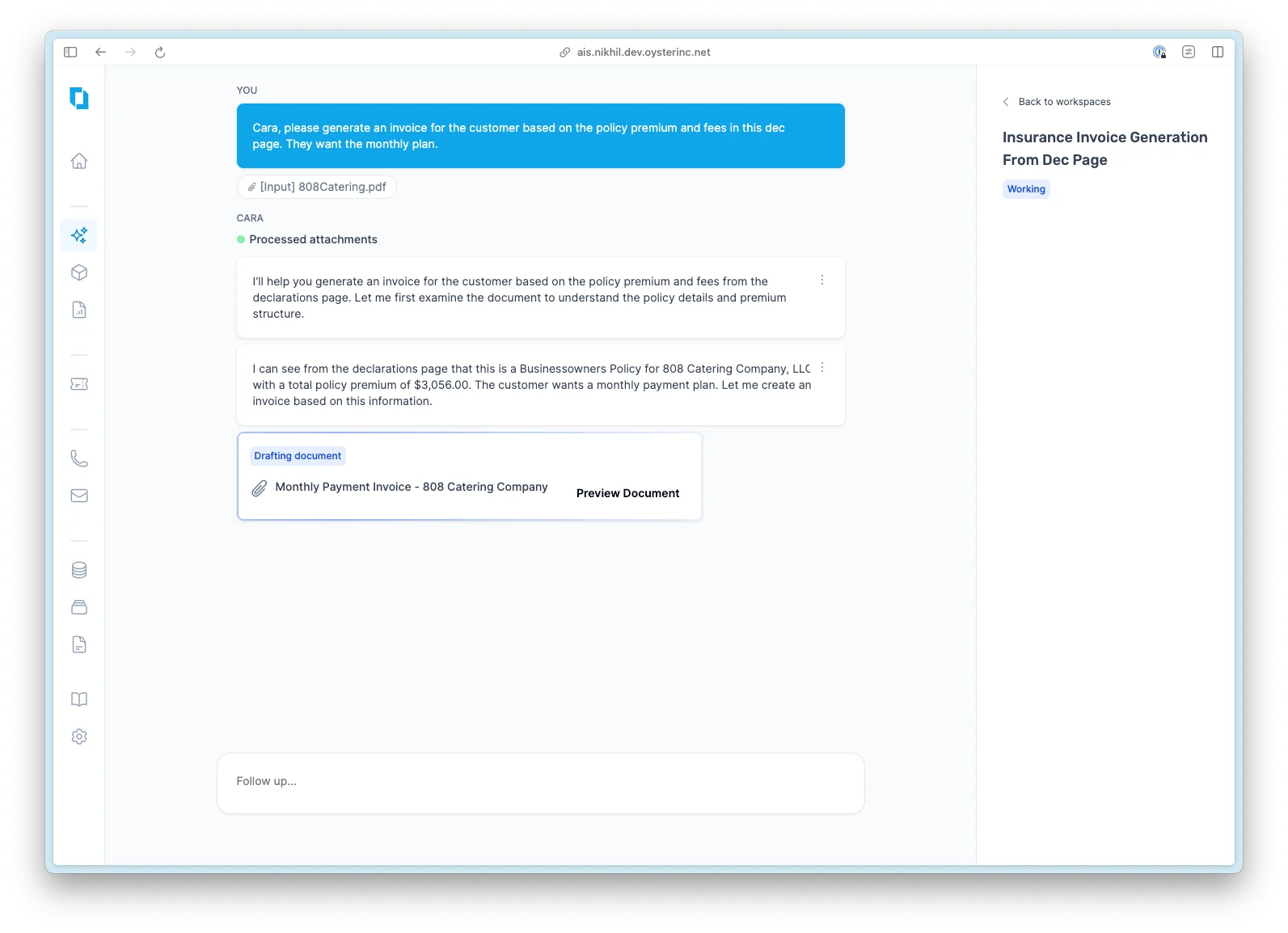Open the database stack icon
1288x933 pixels.
[x=79, y=570]
